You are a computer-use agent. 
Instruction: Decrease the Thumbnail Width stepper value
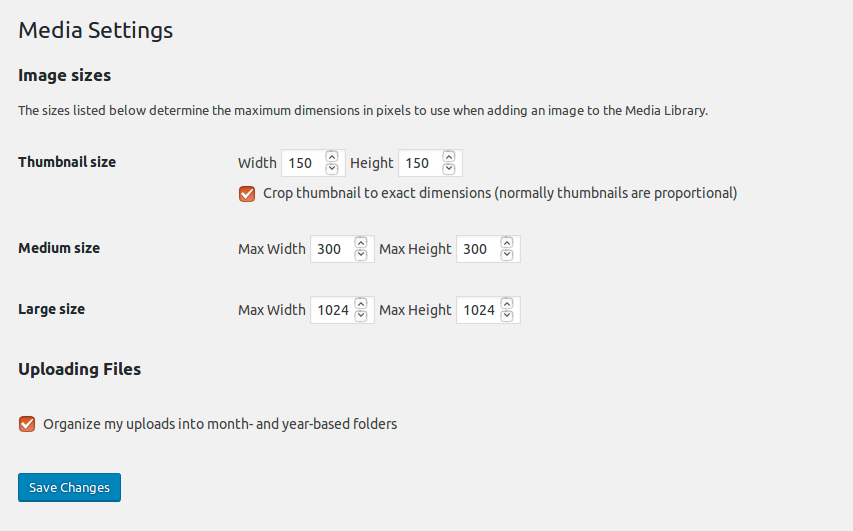(x=332, y=169)
